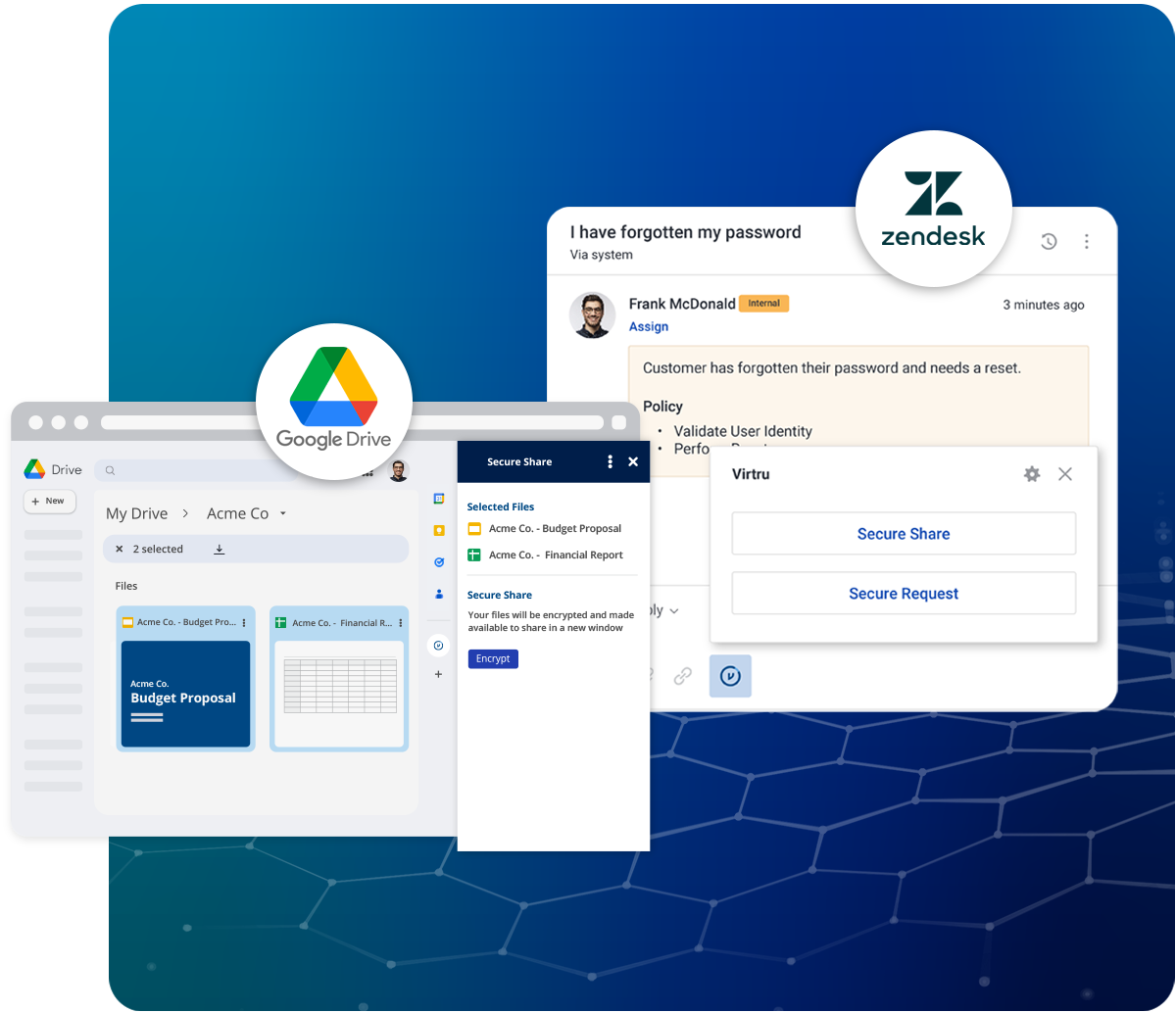The height and width of the screenshot is (1013, 1176).
Task: Click the Assign link under Frank McDonald
Action: (649, 327)
